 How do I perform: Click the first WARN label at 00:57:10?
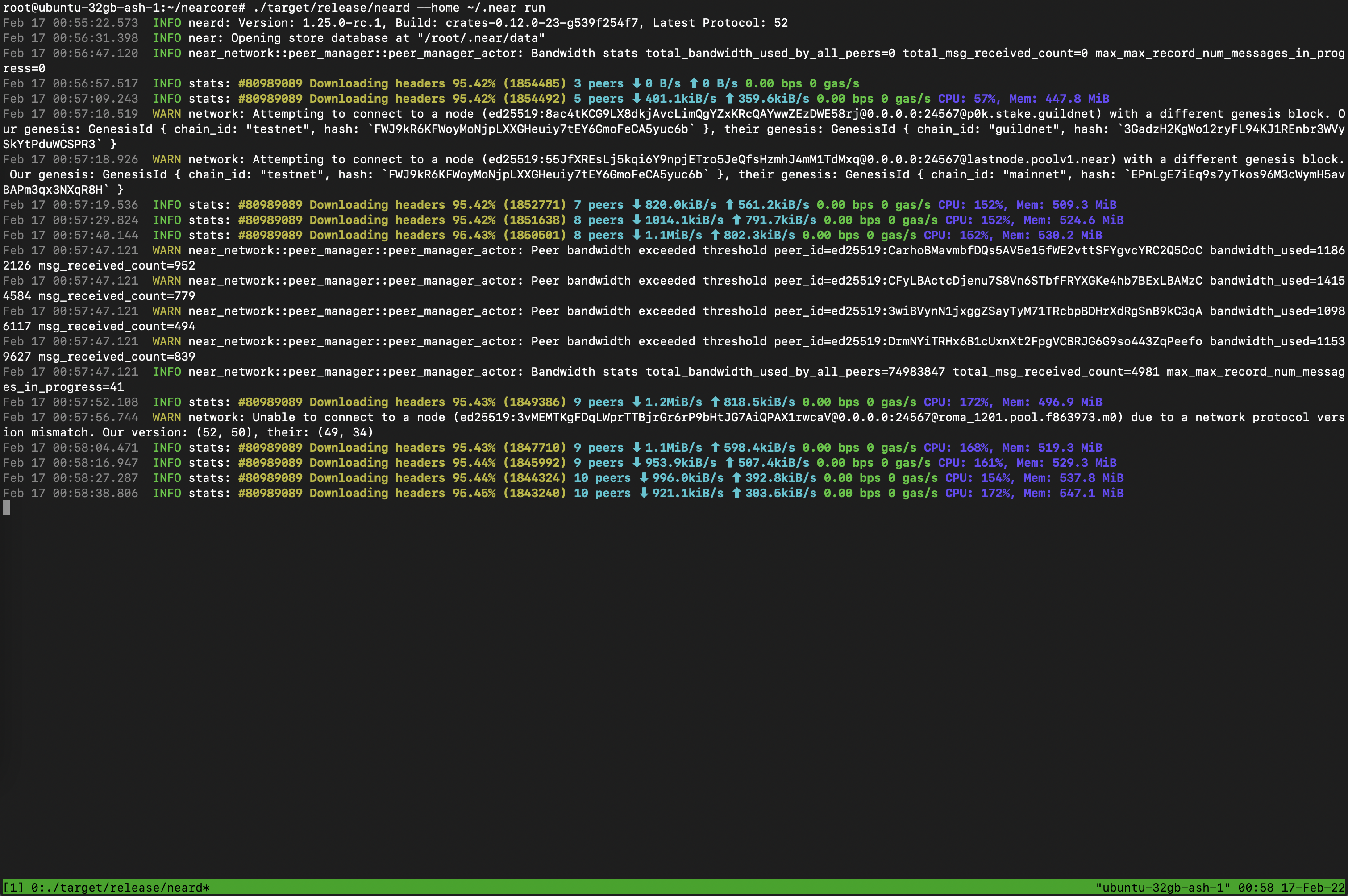166,114
